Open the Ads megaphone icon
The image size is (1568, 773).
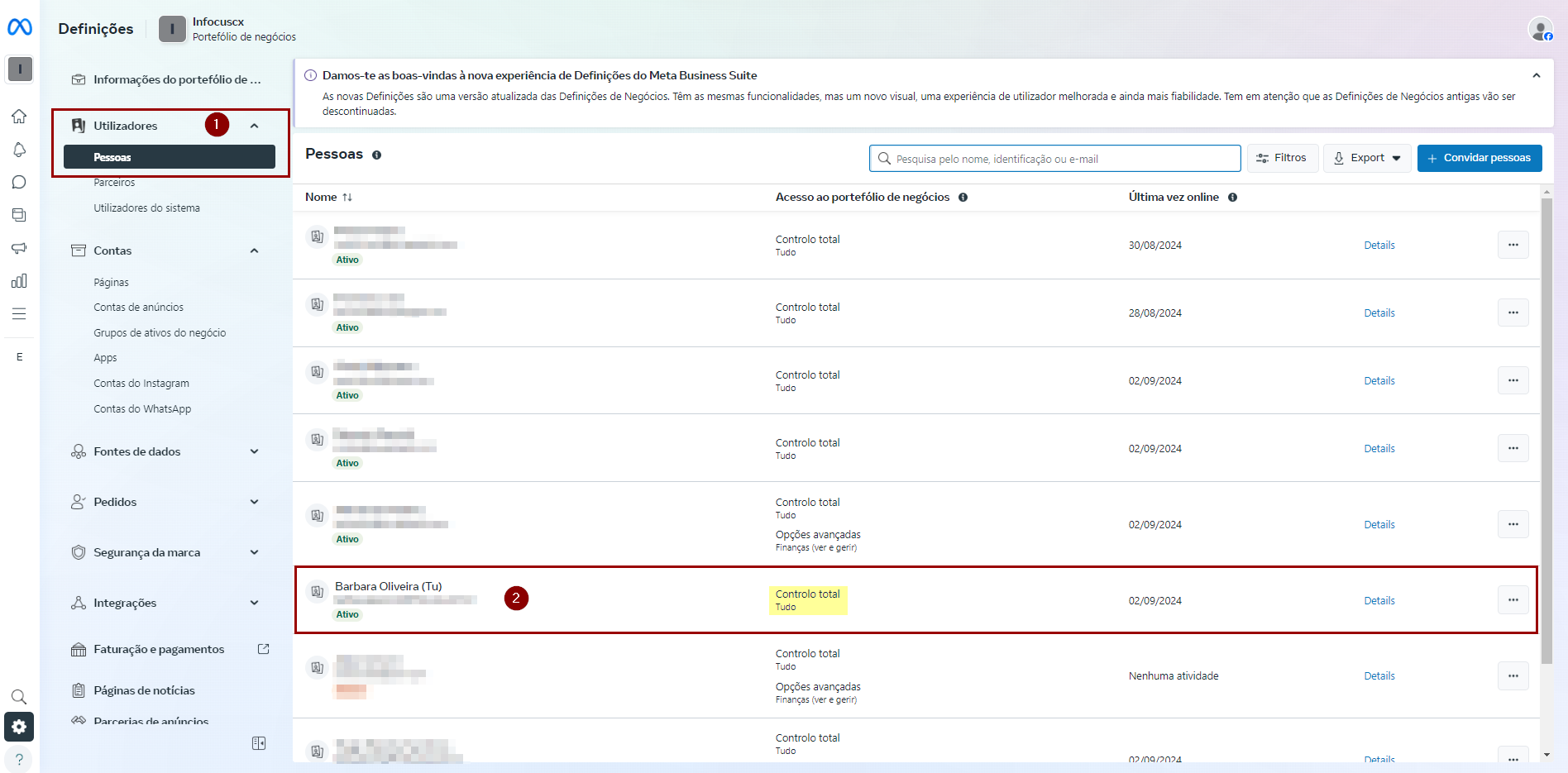(19, 248)
